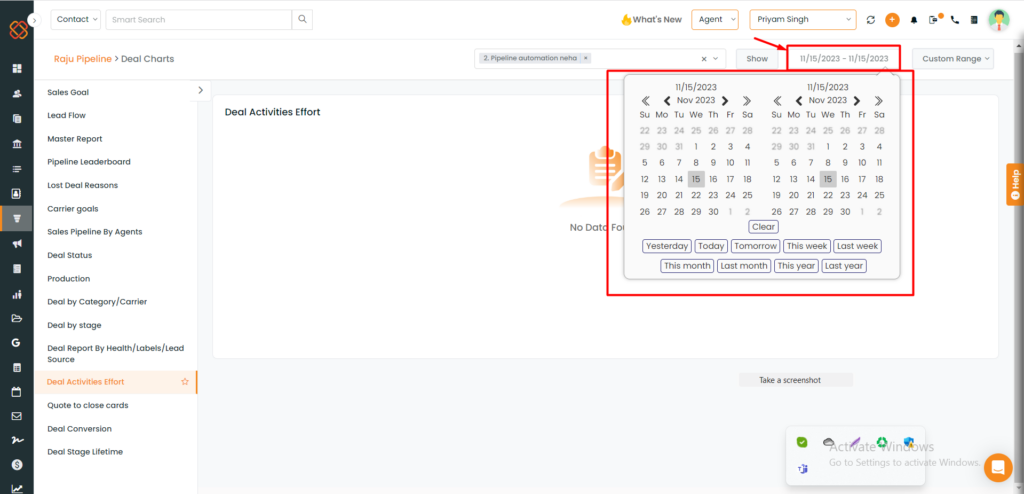This screenshot has height=494, width=1024.
Task: Open the Custom Range dropdown
Action: (x=953, y=59)
